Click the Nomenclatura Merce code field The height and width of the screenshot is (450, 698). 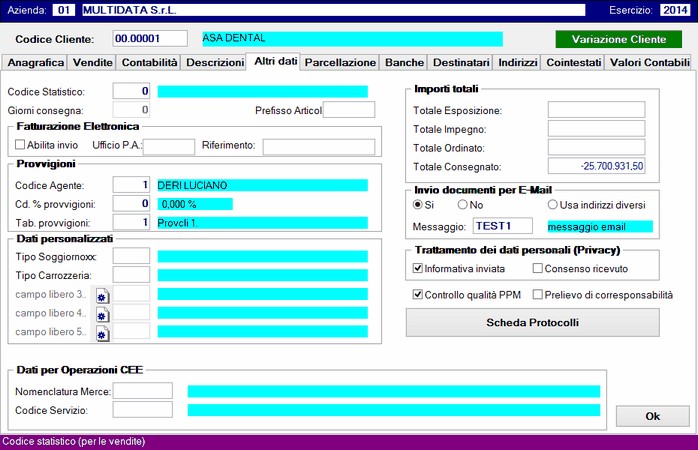coord(142,390)
